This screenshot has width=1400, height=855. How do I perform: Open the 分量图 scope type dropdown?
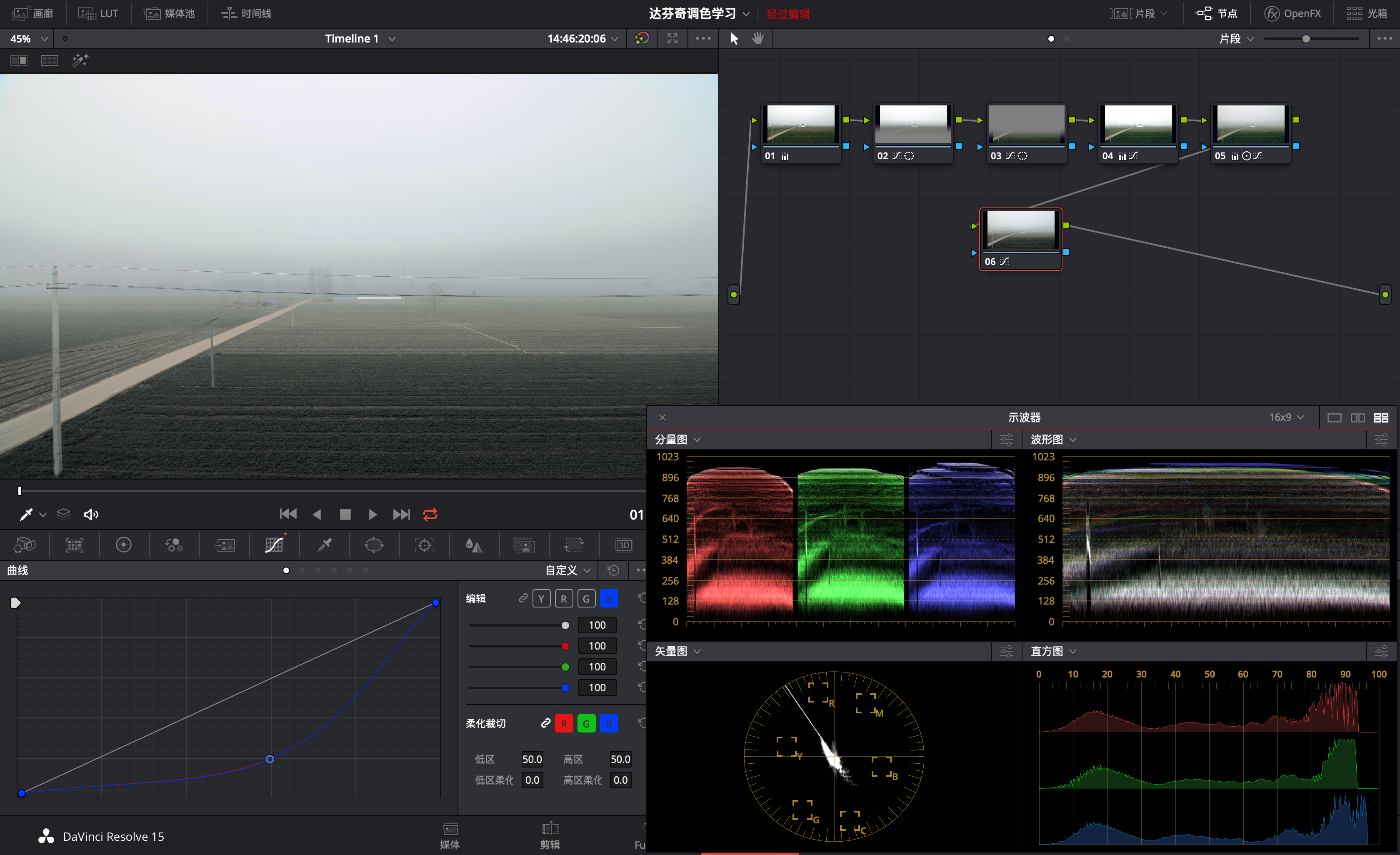point(677,439)
